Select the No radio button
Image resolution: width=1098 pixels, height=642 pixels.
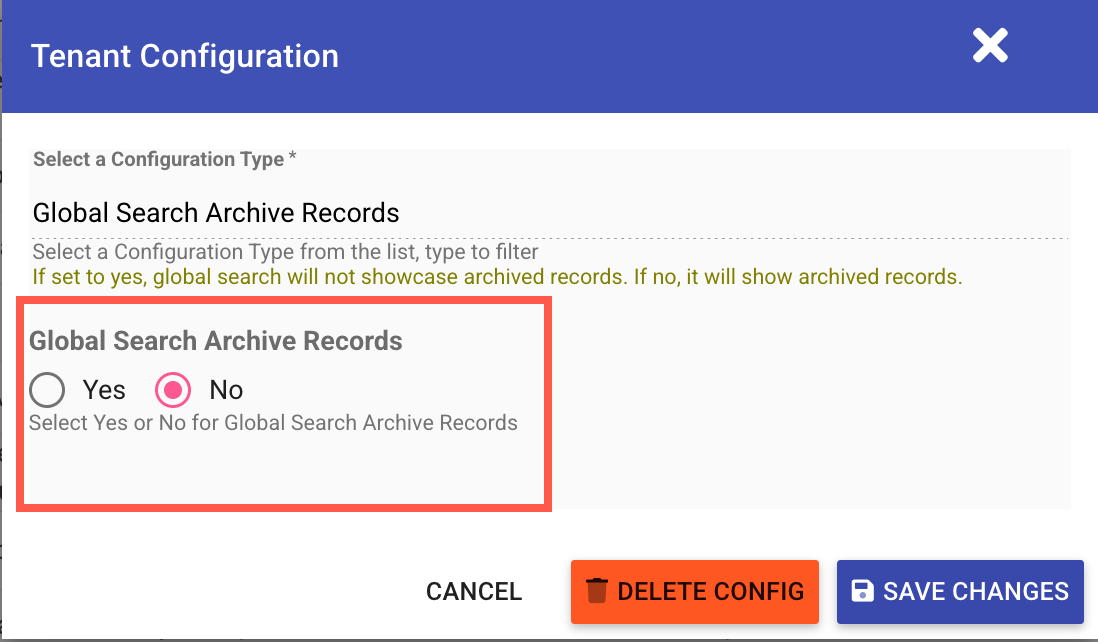[173, 390]
